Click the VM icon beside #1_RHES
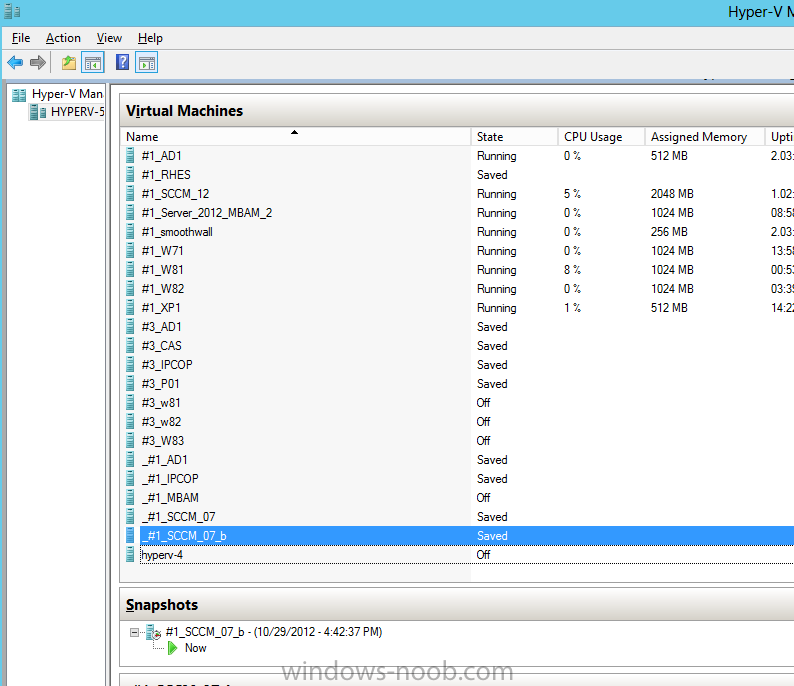Viewport: 794px width, 686px height. click(130, 175)
